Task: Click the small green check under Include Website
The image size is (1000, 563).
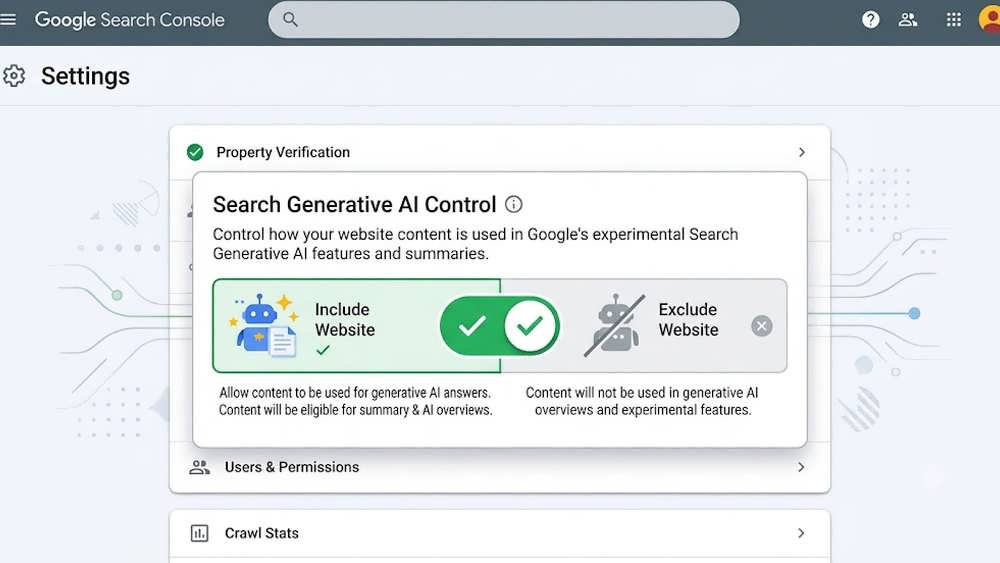Action: pos(323,349)
